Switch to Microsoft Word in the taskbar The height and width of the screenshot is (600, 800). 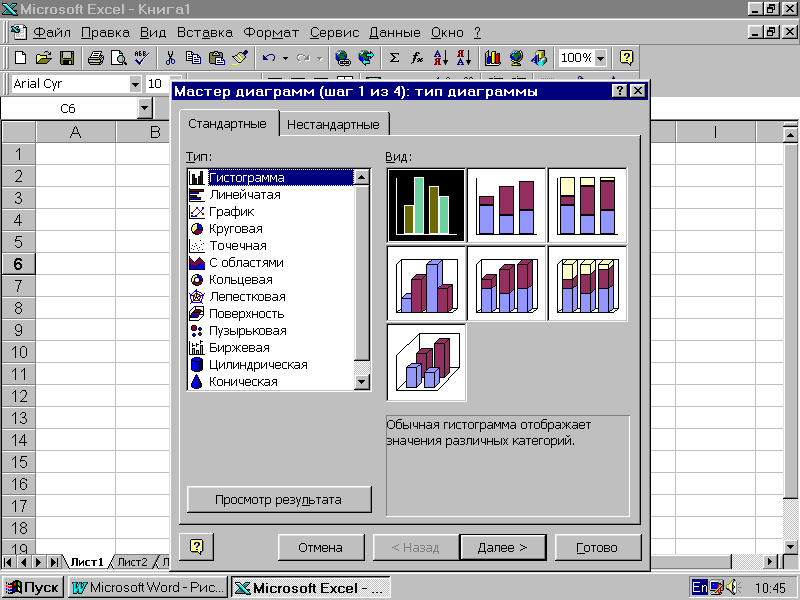pyautogui.click(x=148, y=587)
